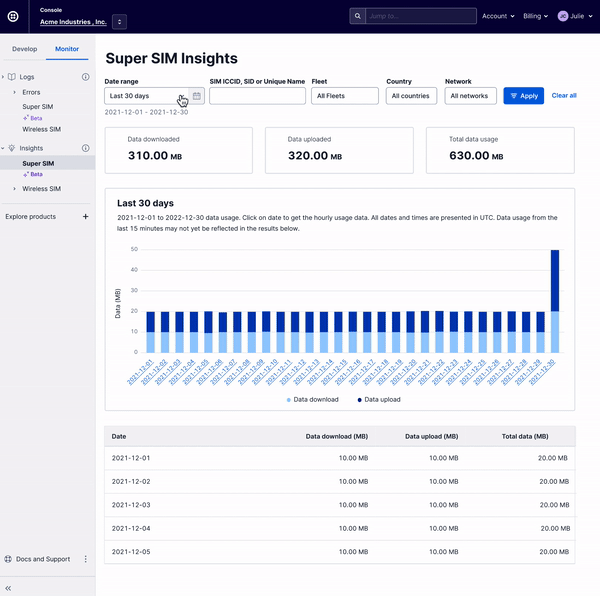Image resolution: width=600 pixels, height=596 pixels.
Task: Click the Logs info icon
Action: (85, 77)
